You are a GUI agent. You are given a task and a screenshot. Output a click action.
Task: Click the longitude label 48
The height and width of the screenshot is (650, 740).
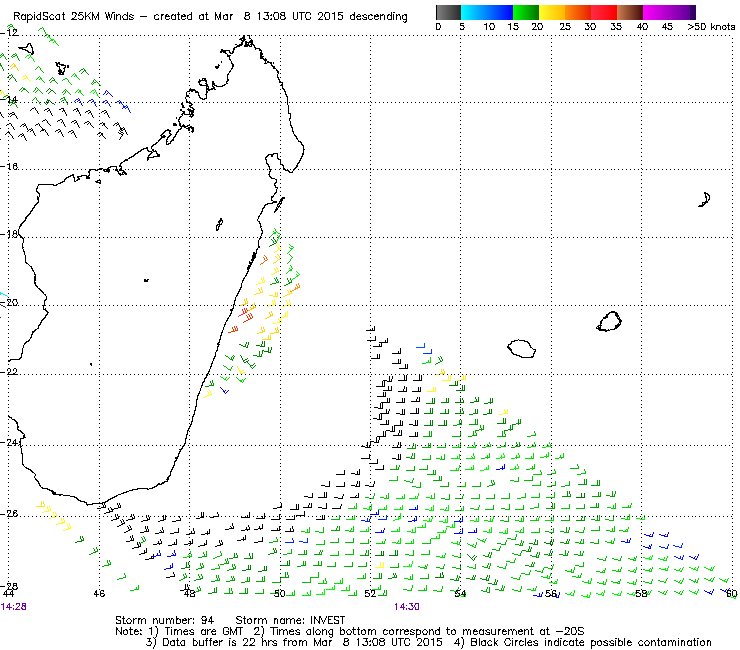point(189,594)
